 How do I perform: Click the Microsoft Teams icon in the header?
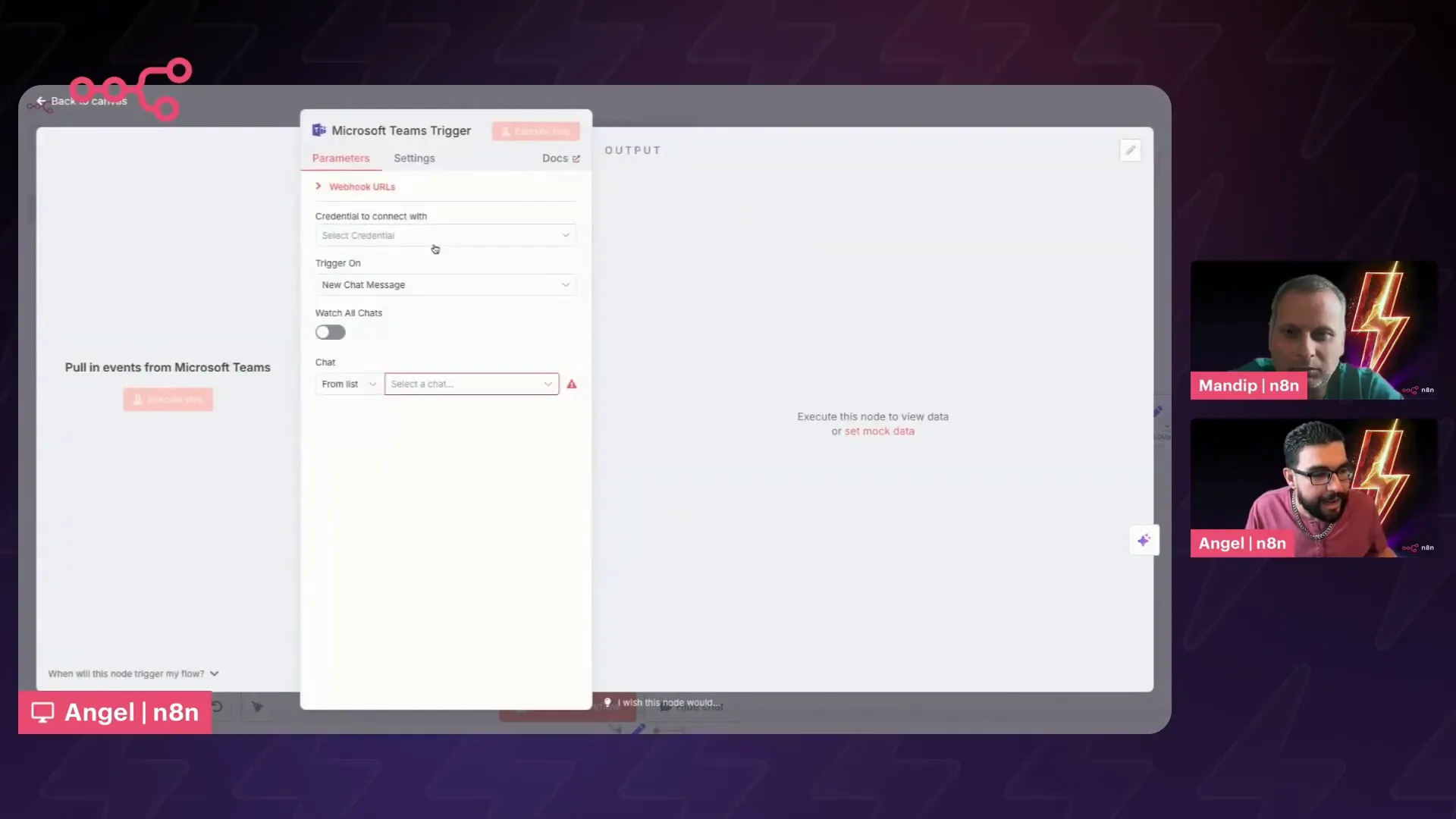[x=319, y=130]
